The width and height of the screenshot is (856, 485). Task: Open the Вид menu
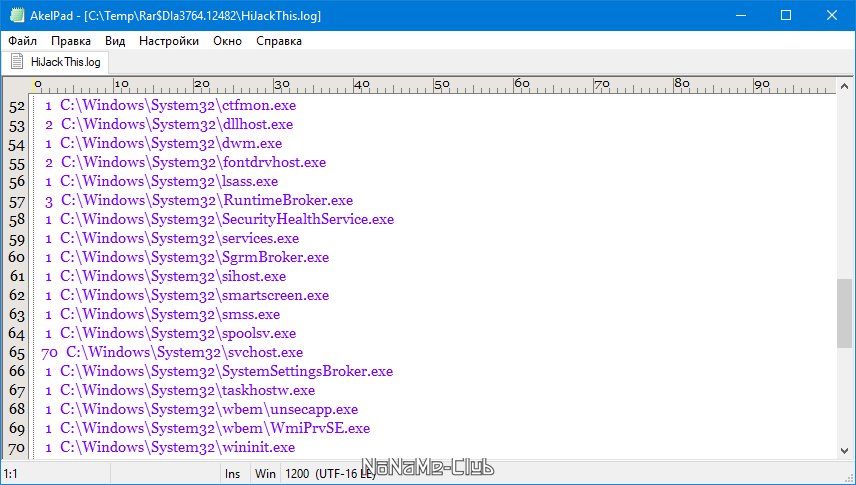click(x=115, y=41)
